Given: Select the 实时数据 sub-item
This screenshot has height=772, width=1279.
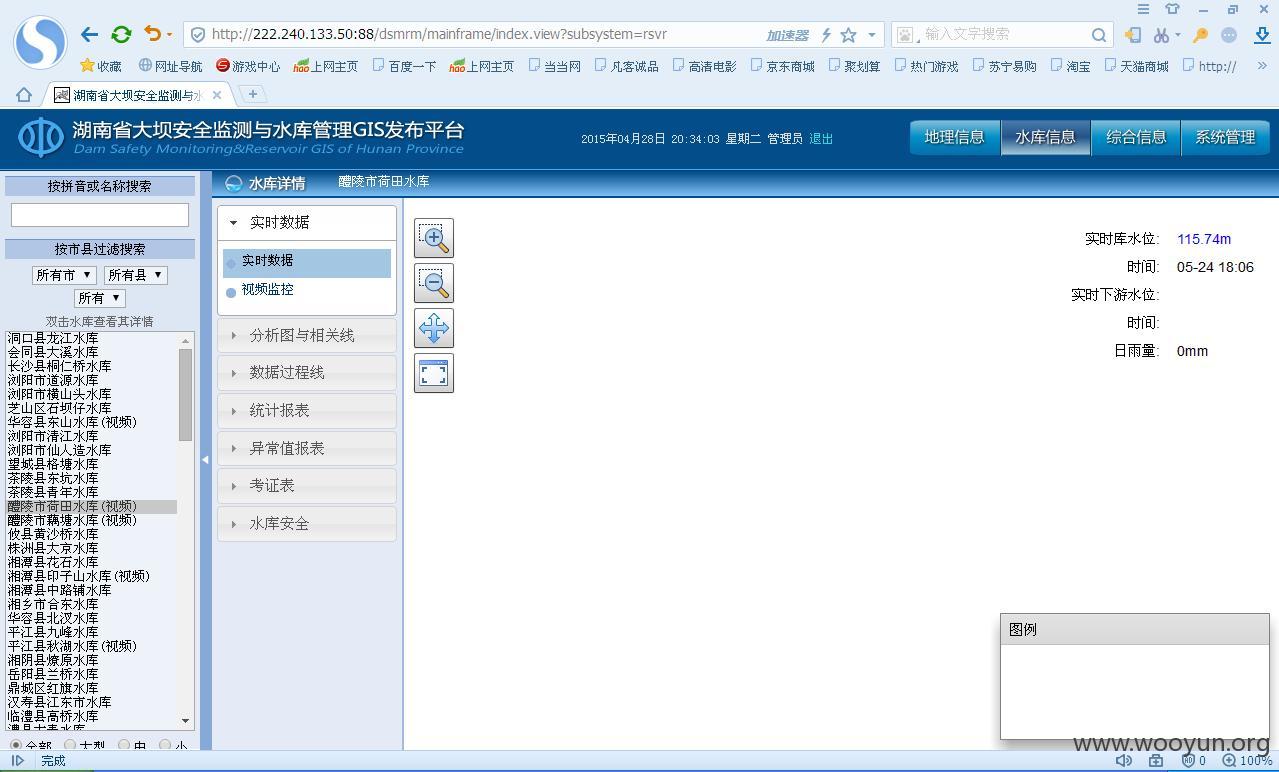Looking at the screenshot, I should pyautogui.click(x=307, y=262).
